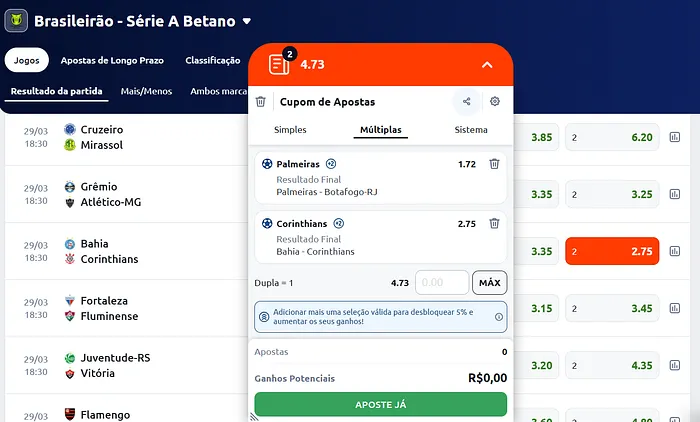This screenshot has height=422, width=700.
Task: Click the betting slip icon with badge 2
Action: click(x=279, y=64)
